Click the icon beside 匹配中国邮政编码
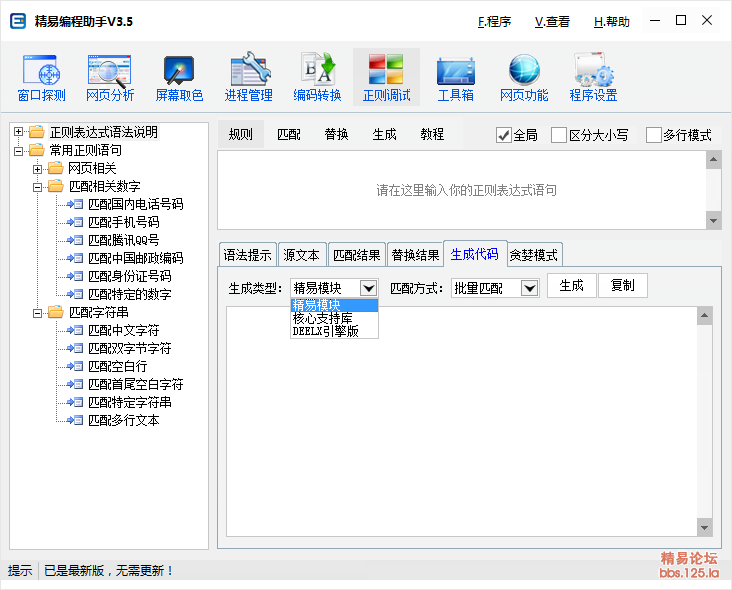The width and height of the screenshot is (732, 590). (x=75, y=258)
